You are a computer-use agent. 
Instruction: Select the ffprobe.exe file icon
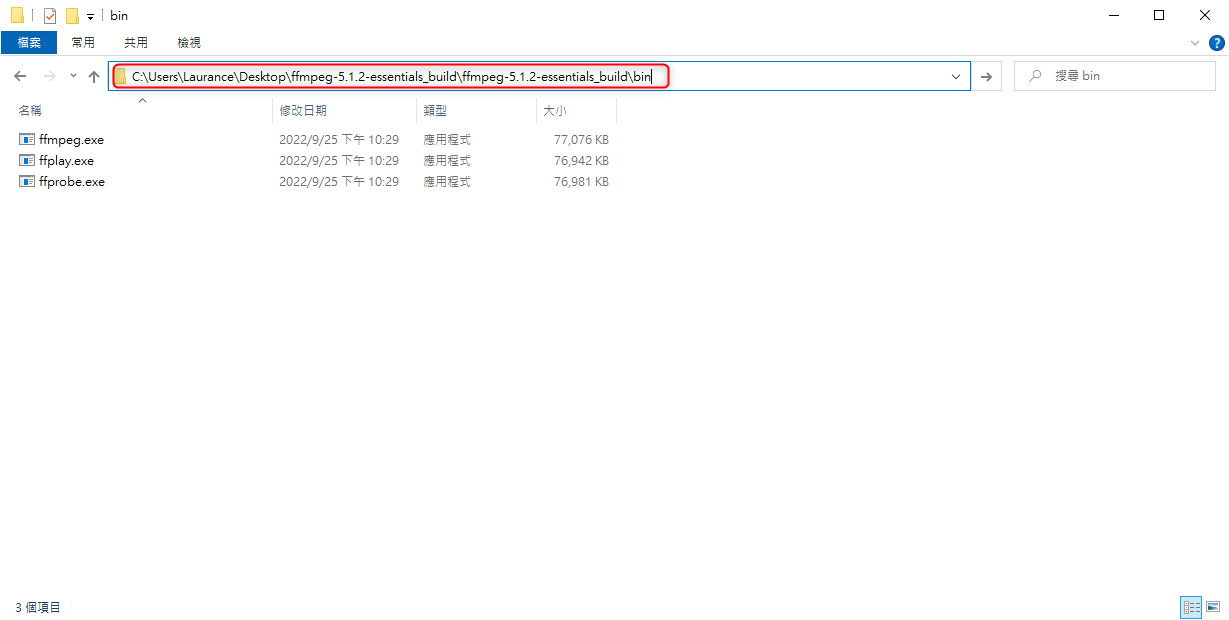pyautogui.click(x=27, y=182)
